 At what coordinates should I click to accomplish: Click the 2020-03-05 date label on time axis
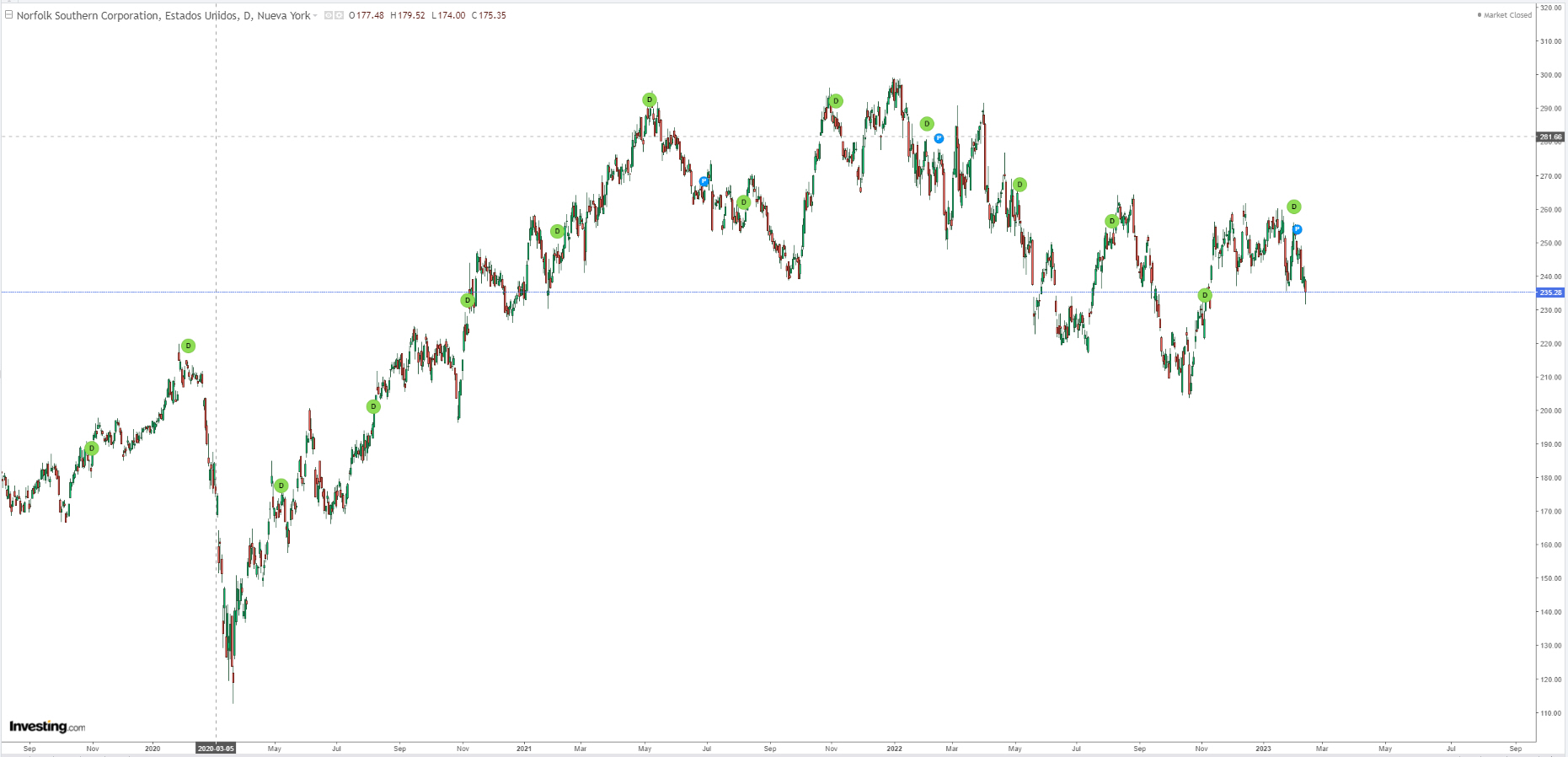pos(216,749)
